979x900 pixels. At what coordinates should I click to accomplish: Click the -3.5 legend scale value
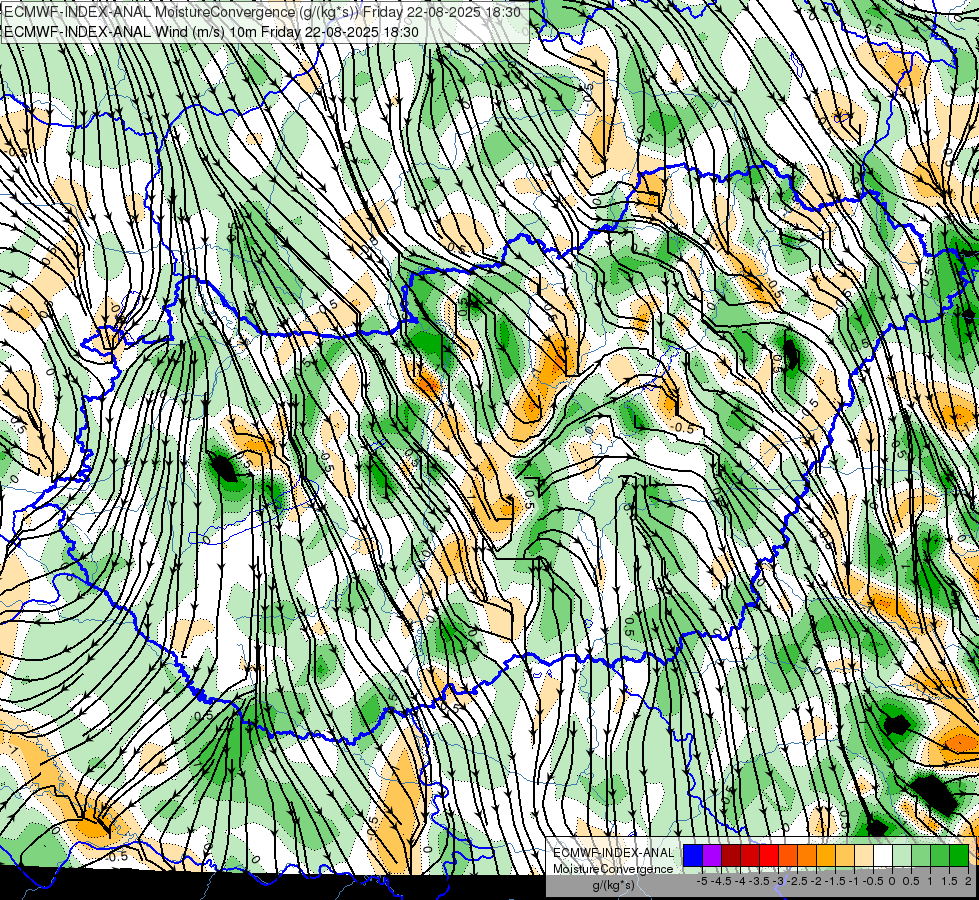point(759,881)
